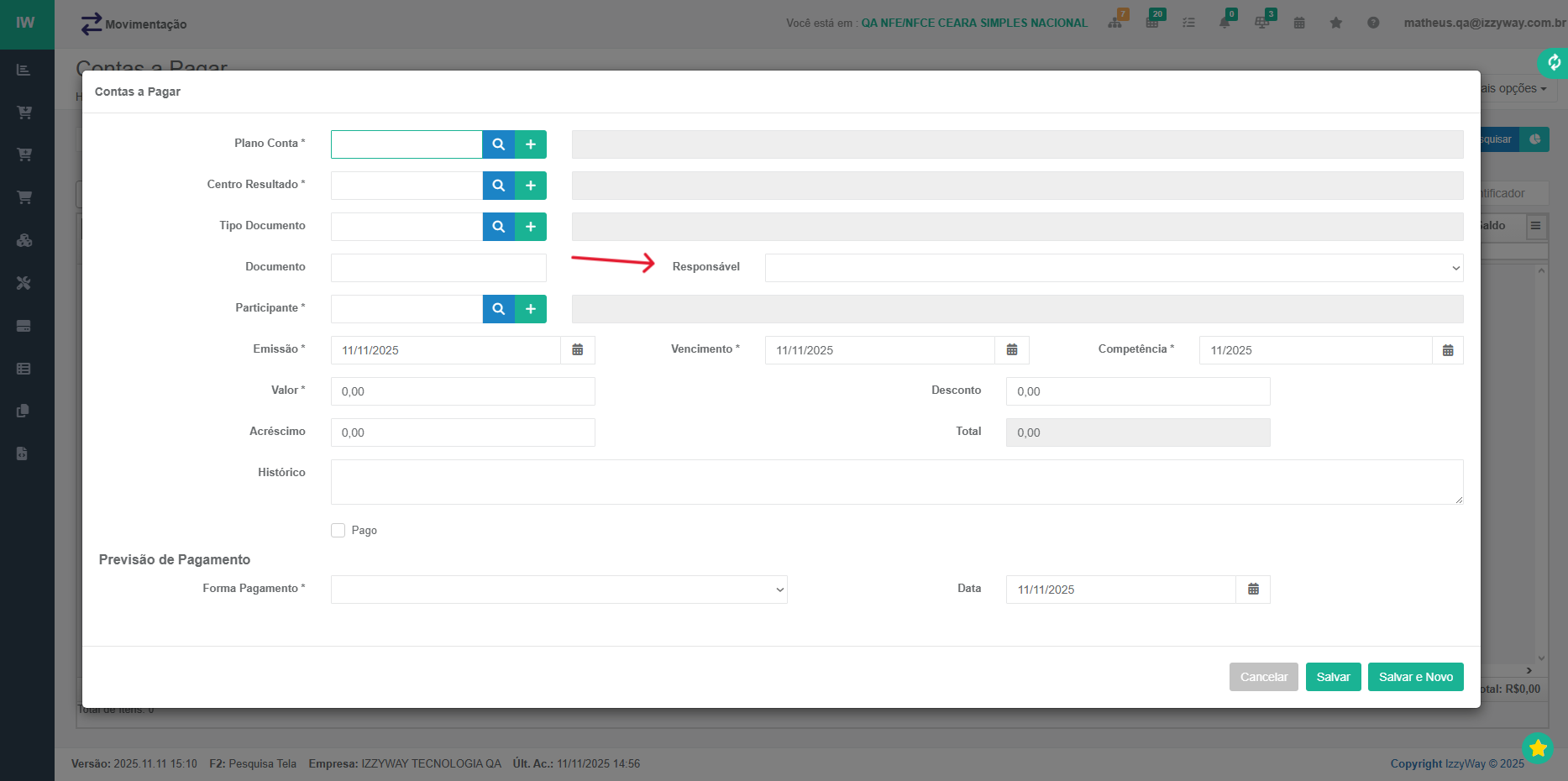Image resolution: width=1568 pixels, height=781 pixels.
Task: Open the Vencimento calendar picker
Action: 1012,350
